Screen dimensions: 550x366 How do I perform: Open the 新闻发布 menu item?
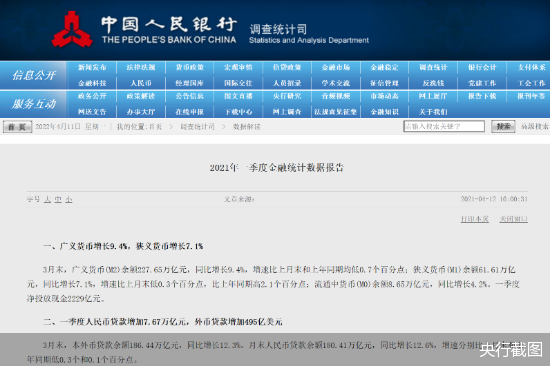tap(92, 67)
